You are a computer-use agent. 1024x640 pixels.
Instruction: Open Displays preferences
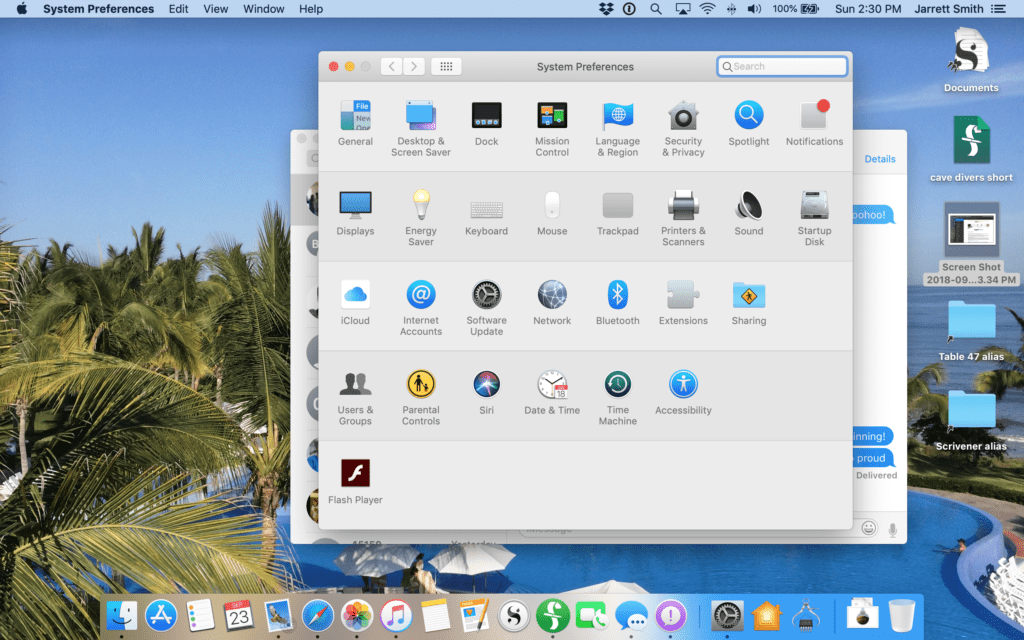[x=355, y=212]
